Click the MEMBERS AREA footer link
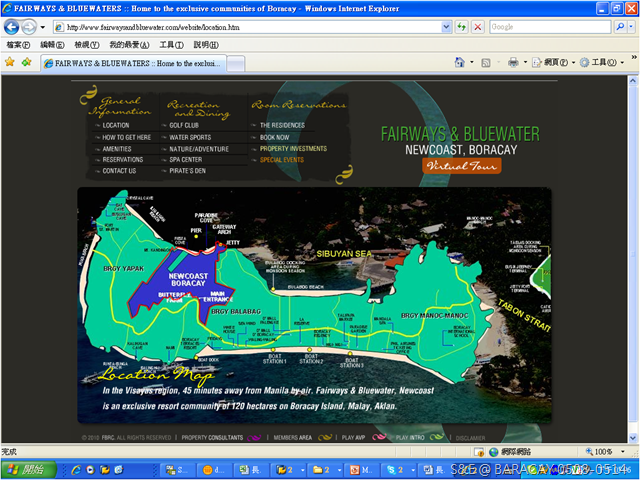The height and width of the screenshot is (480, 640). point(292,438)
